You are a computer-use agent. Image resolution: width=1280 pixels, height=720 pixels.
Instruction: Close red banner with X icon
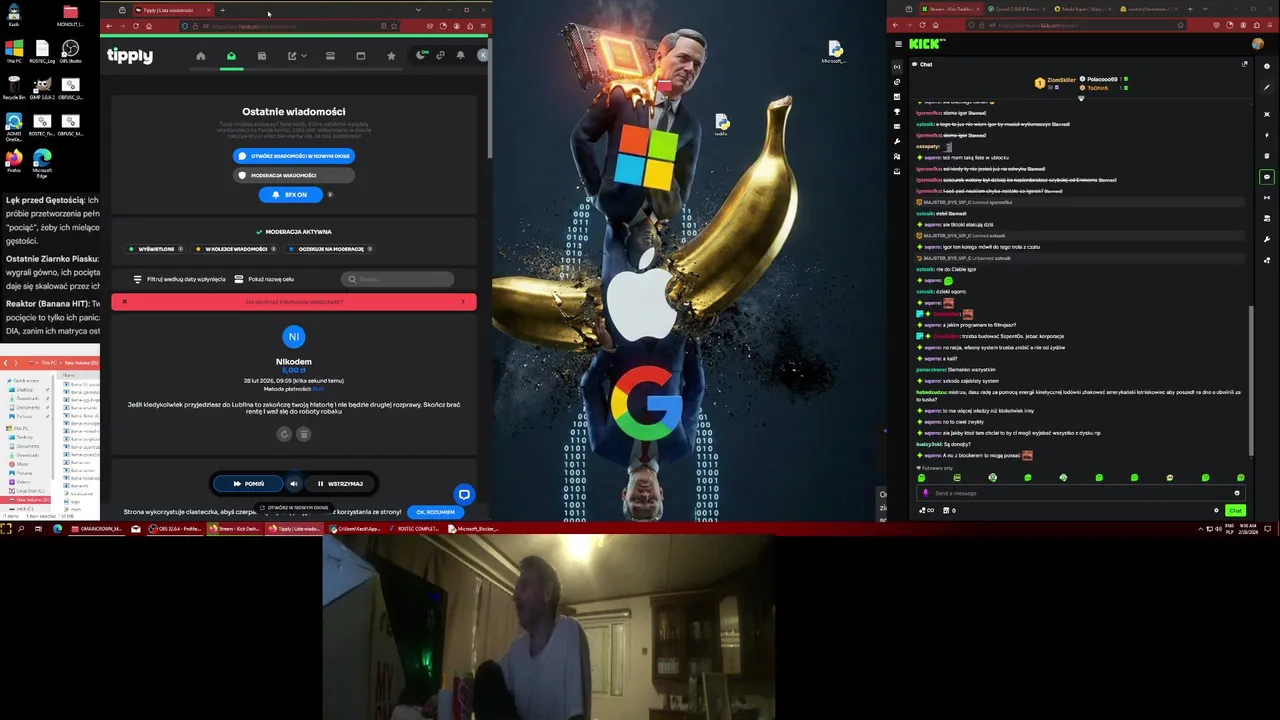pos(124,301)
